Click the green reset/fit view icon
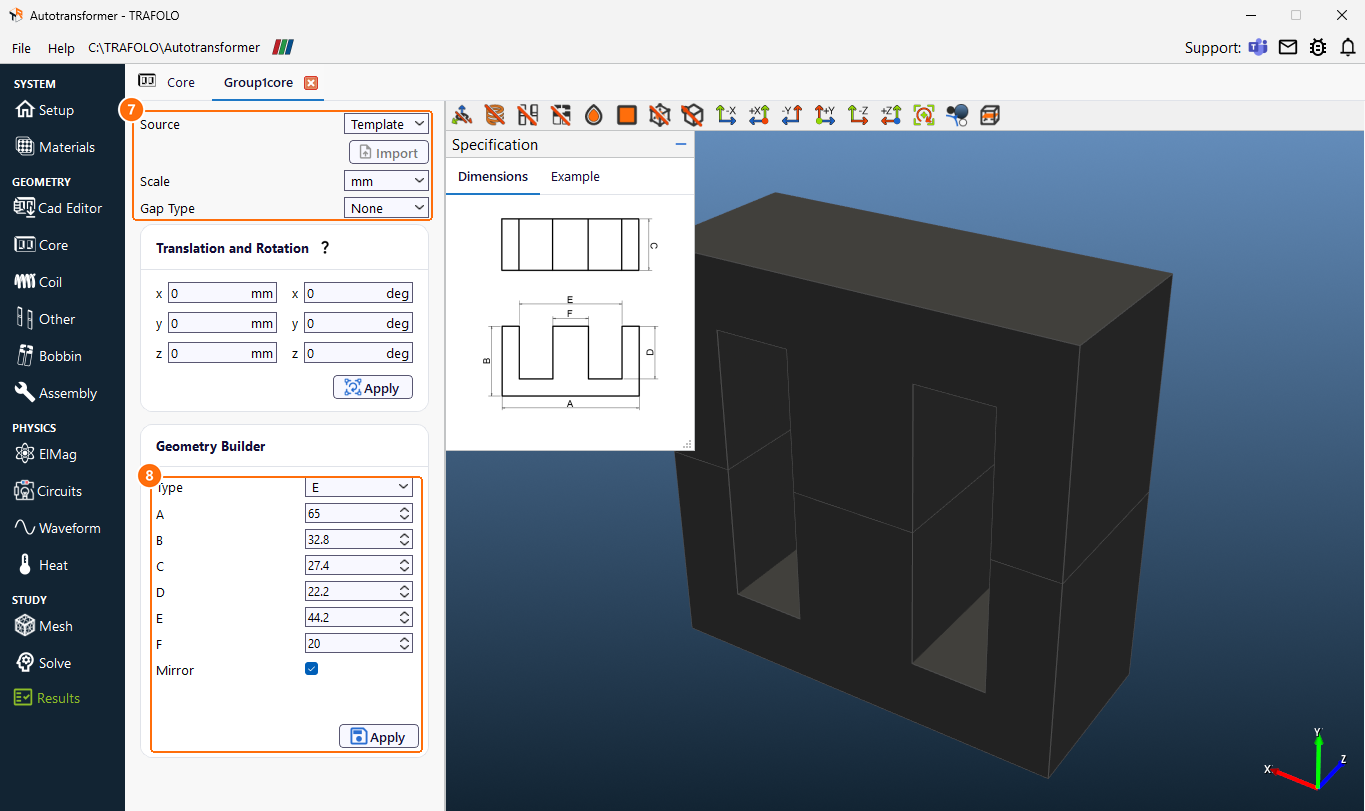 pyautogui.click(x=924, y=115)
